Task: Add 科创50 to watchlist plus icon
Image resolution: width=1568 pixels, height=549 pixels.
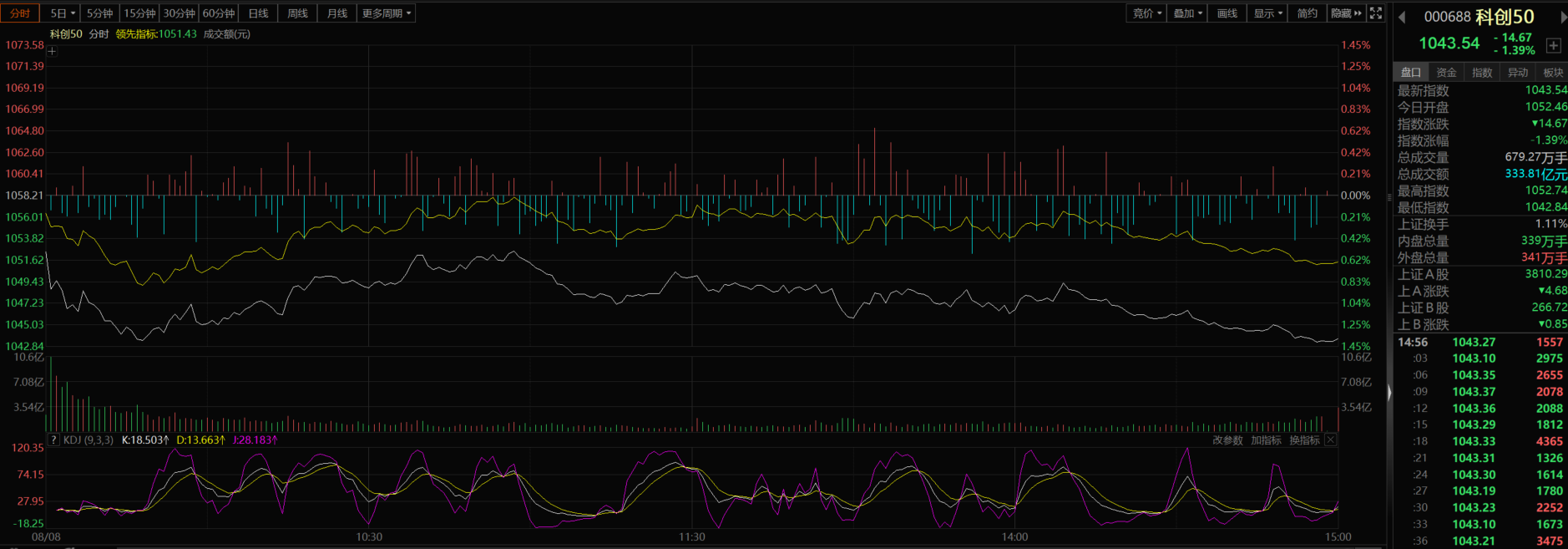Action: click(1553, 45)
